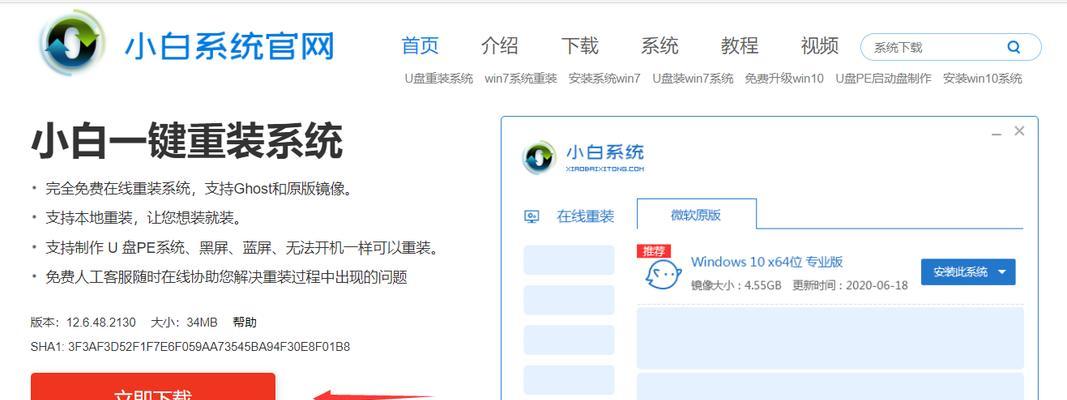Open the 安装win10系统 link
The width and height of the screenshot is (1067, 400).
pos(983,78)
